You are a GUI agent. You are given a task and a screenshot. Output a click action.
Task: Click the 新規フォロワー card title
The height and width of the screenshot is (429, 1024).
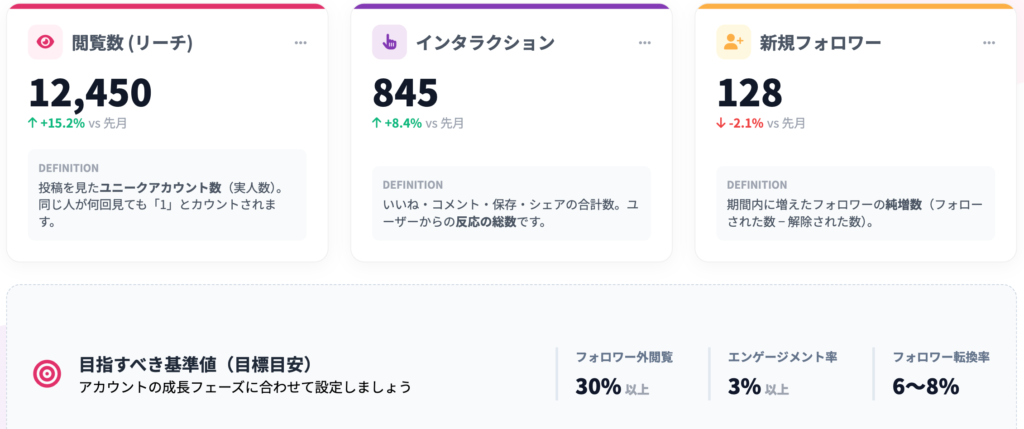click(x=818, y=43)
